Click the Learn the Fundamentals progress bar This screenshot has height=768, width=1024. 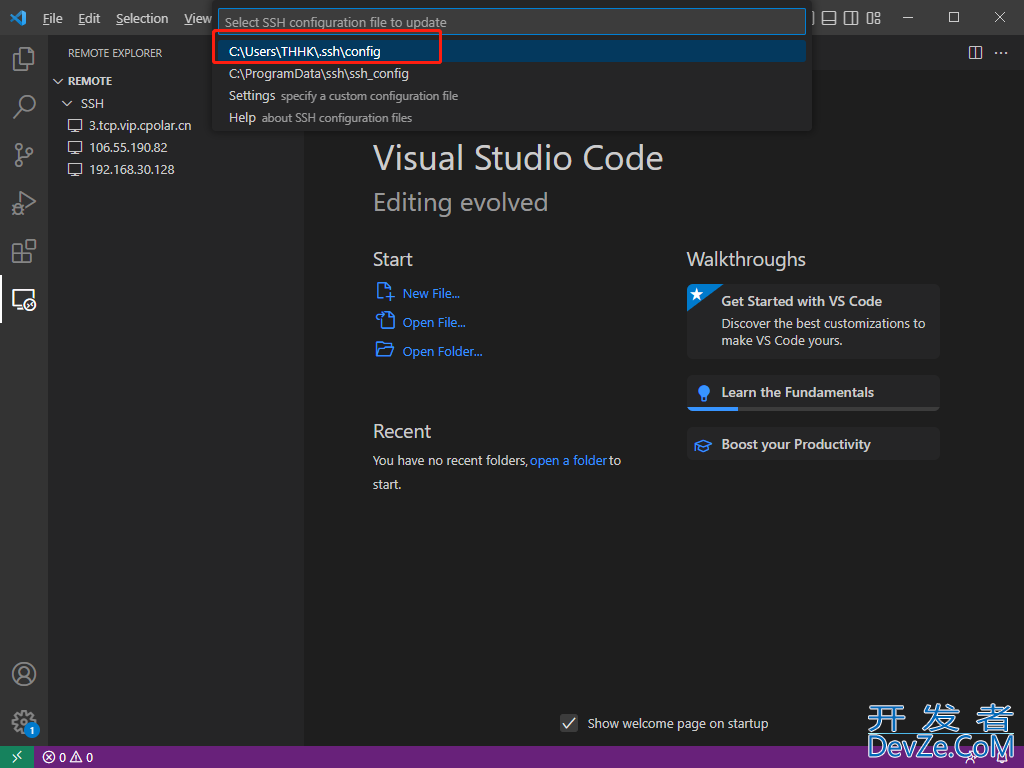[813, 409]
